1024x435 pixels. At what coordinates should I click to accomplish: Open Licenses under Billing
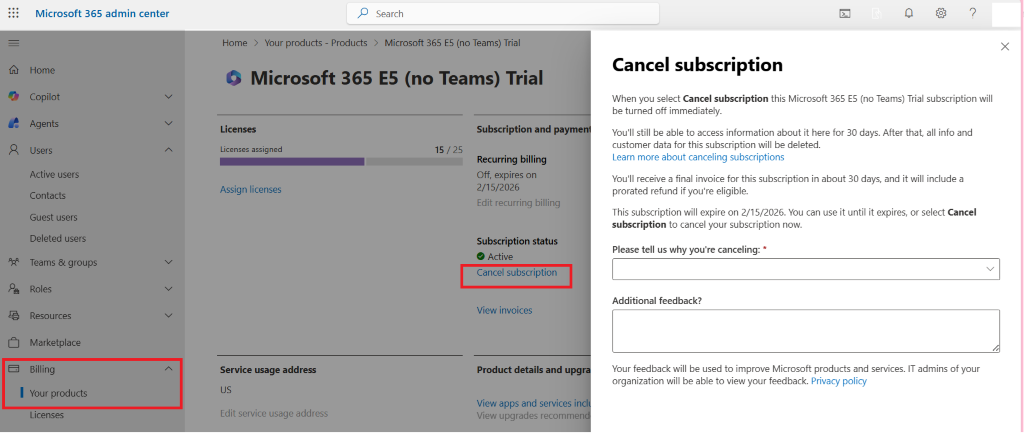pos(46,415)
